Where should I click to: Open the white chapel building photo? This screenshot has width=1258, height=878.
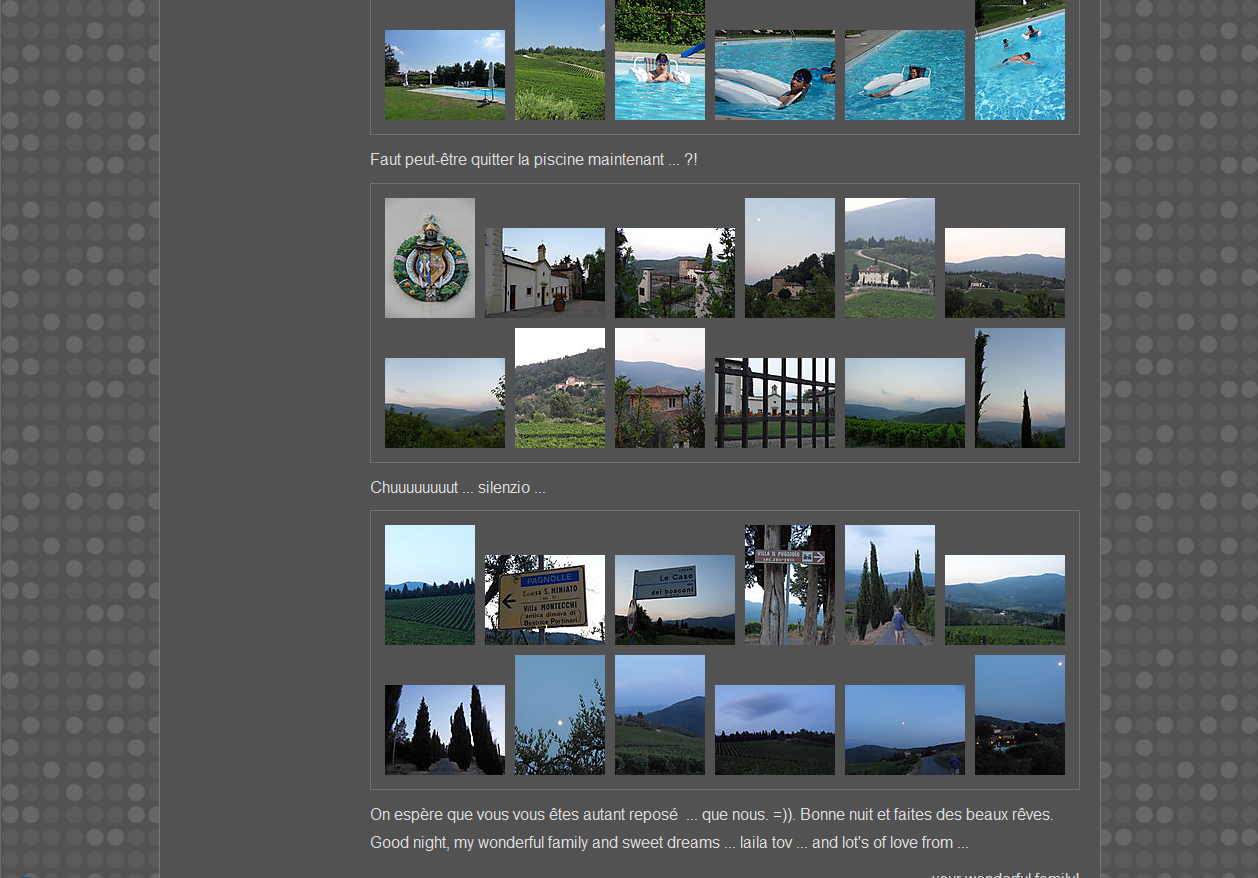point(545,272)
